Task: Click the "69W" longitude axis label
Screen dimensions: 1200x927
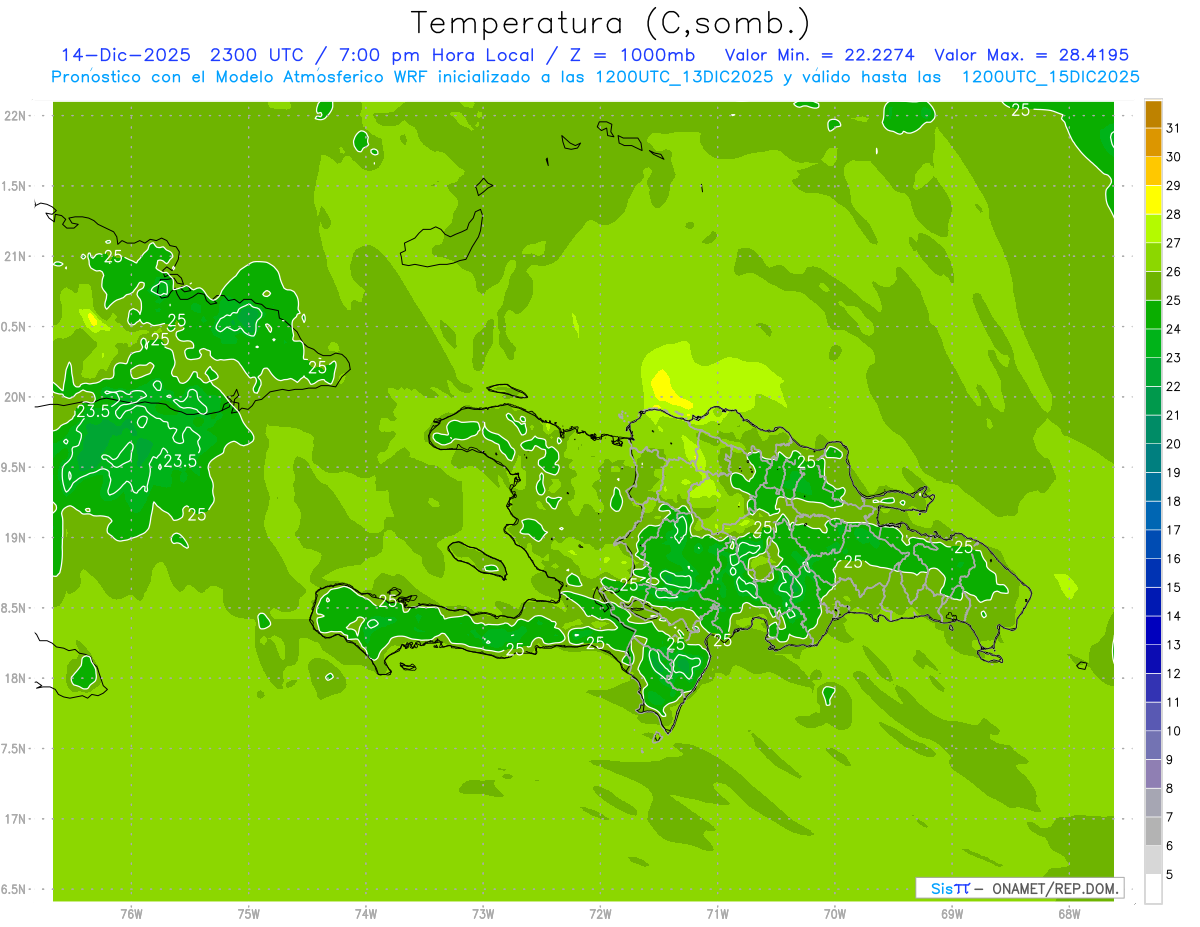Action: point(952,914)
